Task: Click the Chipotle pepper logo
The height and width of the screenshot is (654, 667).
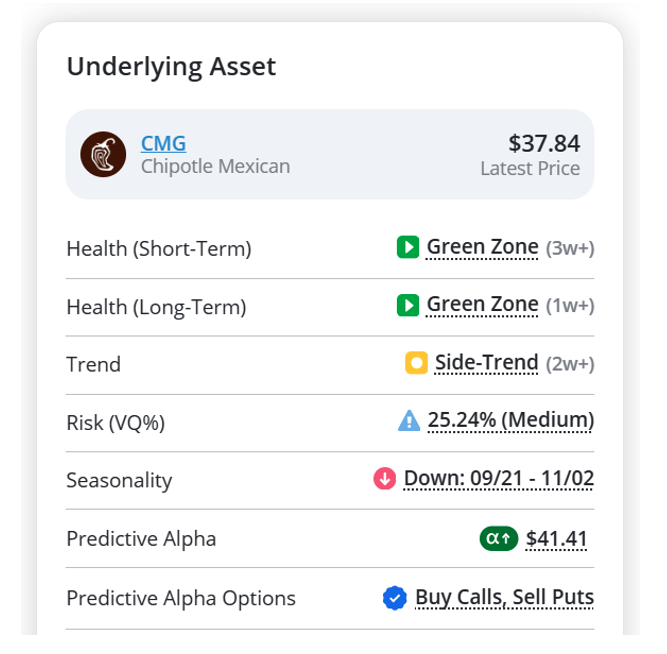Action: pyautogui.click(x=103, y=154)
